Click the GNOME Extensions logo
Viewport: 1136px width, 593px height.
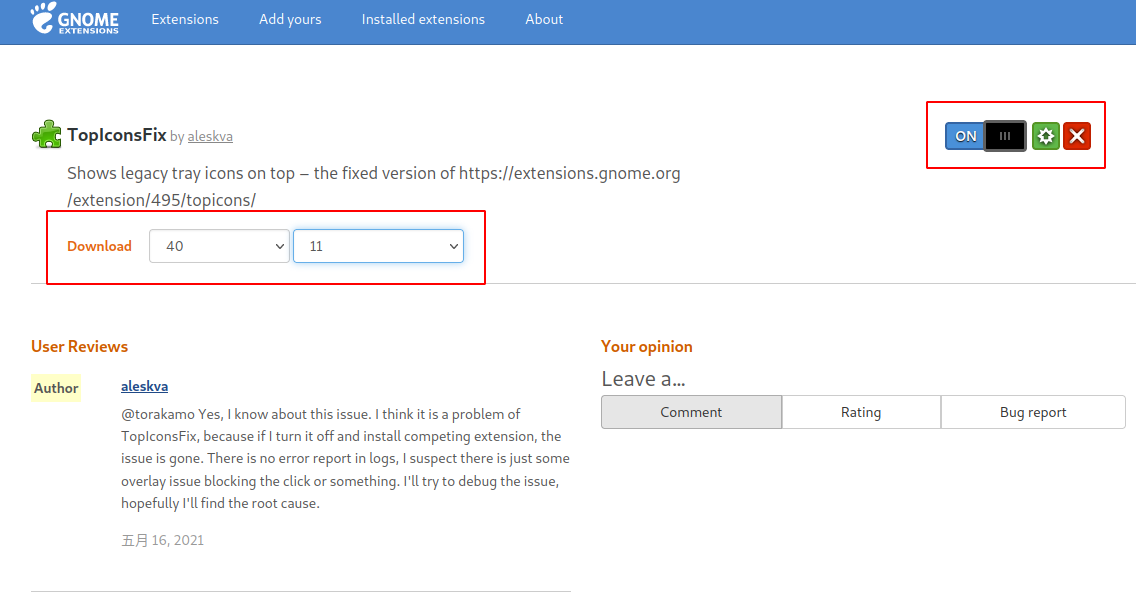(75, 18)
